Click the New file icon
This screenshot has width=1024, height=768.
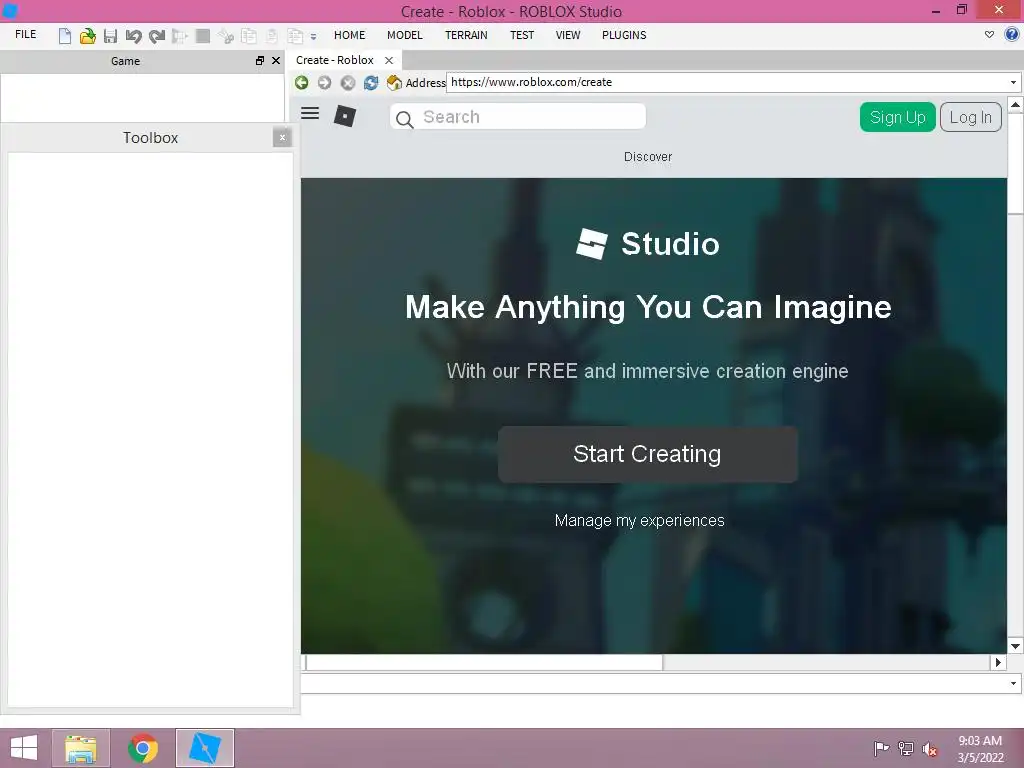(x=64, y=35)
